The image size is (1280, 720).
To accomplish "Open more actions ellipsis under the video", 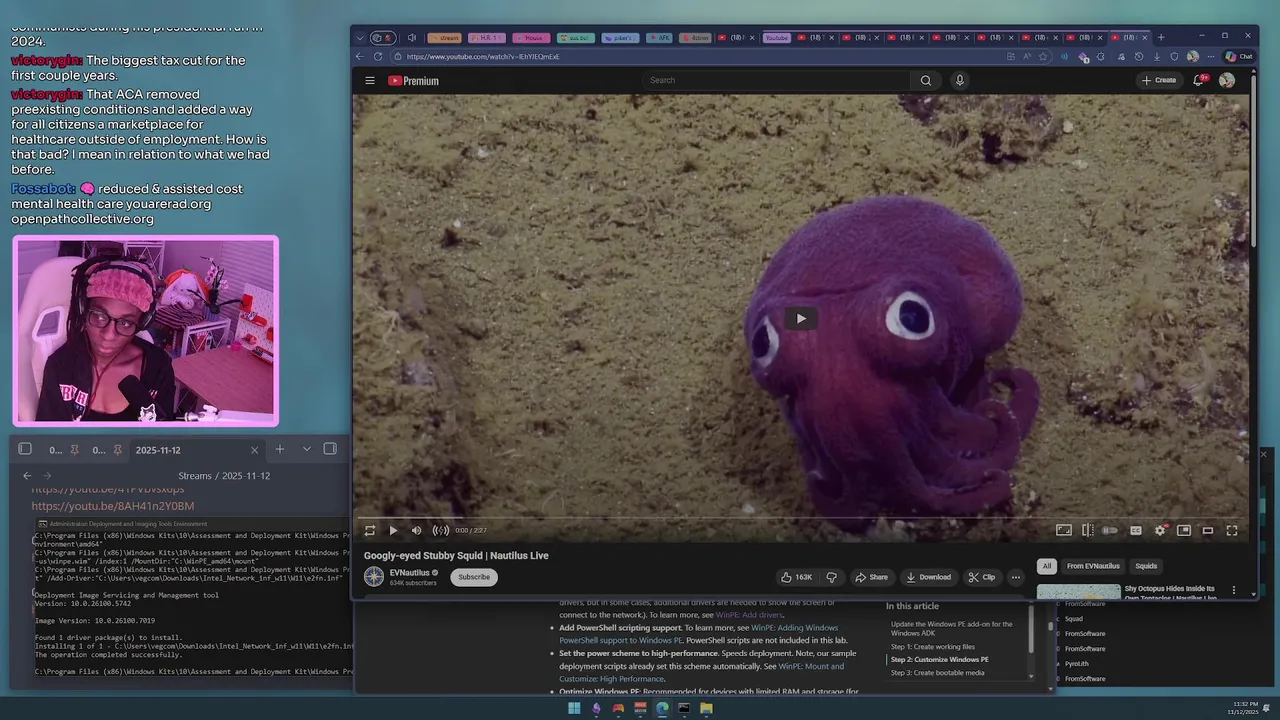I will [1016, 577].
